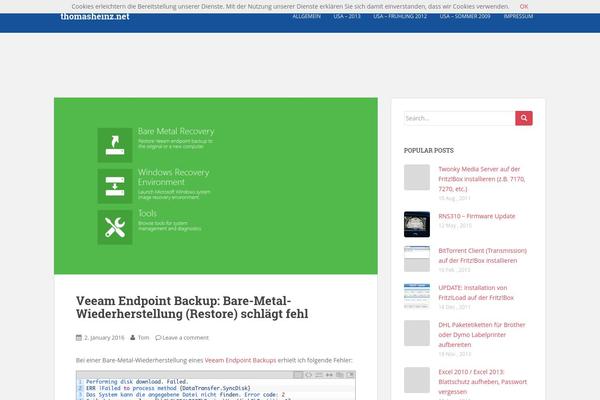
Task: Click the Tools wrench and screwdriver icon
Action: click(x=115, y=227)
